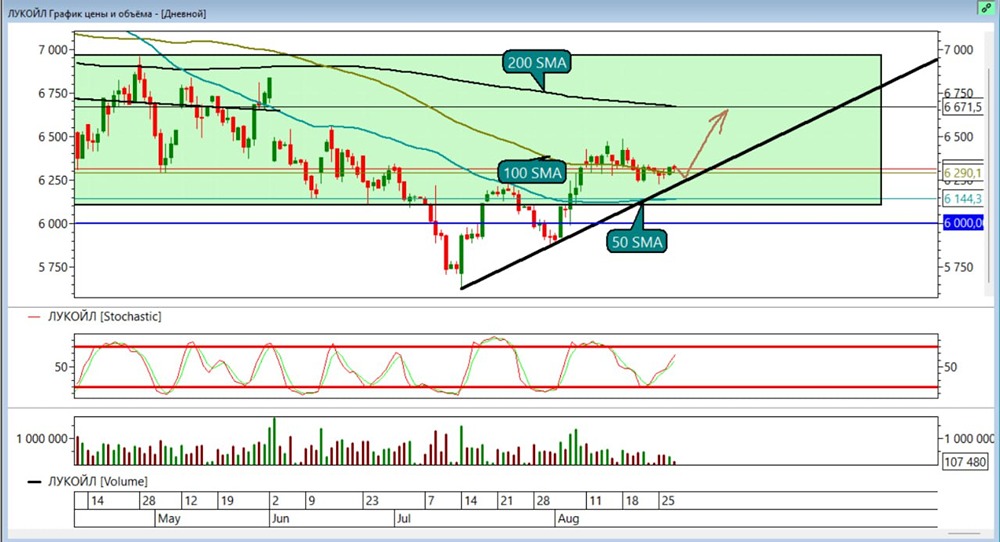Select the 200 SMA callout label

pyautogui.click(x=537, y=62)
